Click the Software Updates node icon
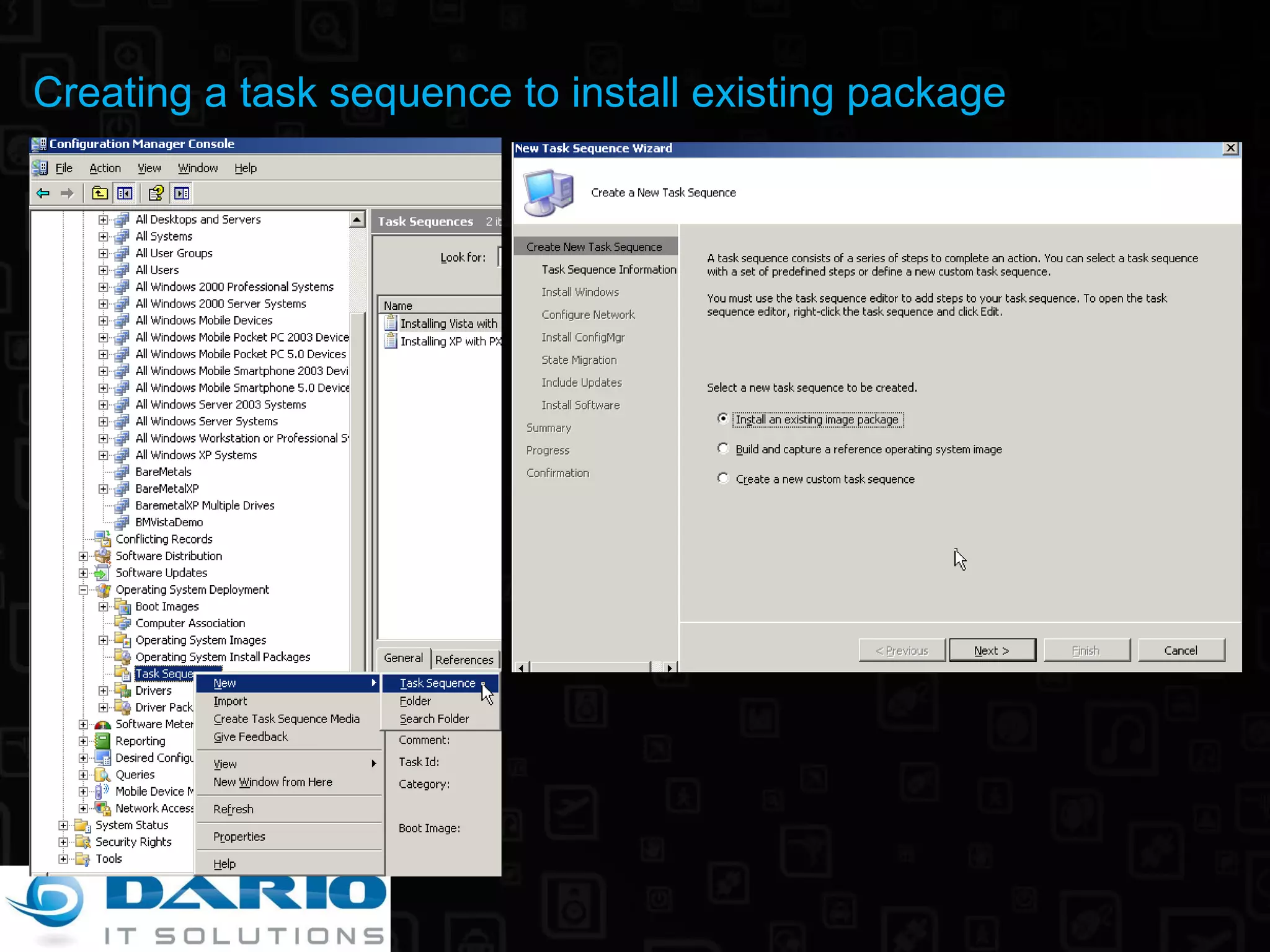 coord(103,573)
